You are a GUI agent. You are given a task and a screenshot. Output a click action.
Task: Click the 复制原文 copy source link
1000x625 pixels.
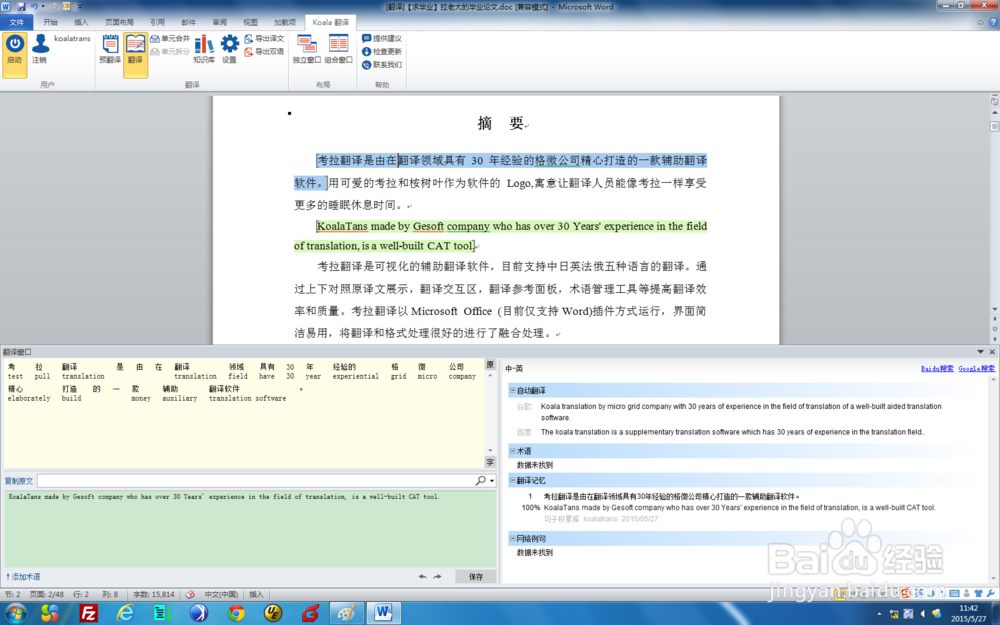point(18,481)
